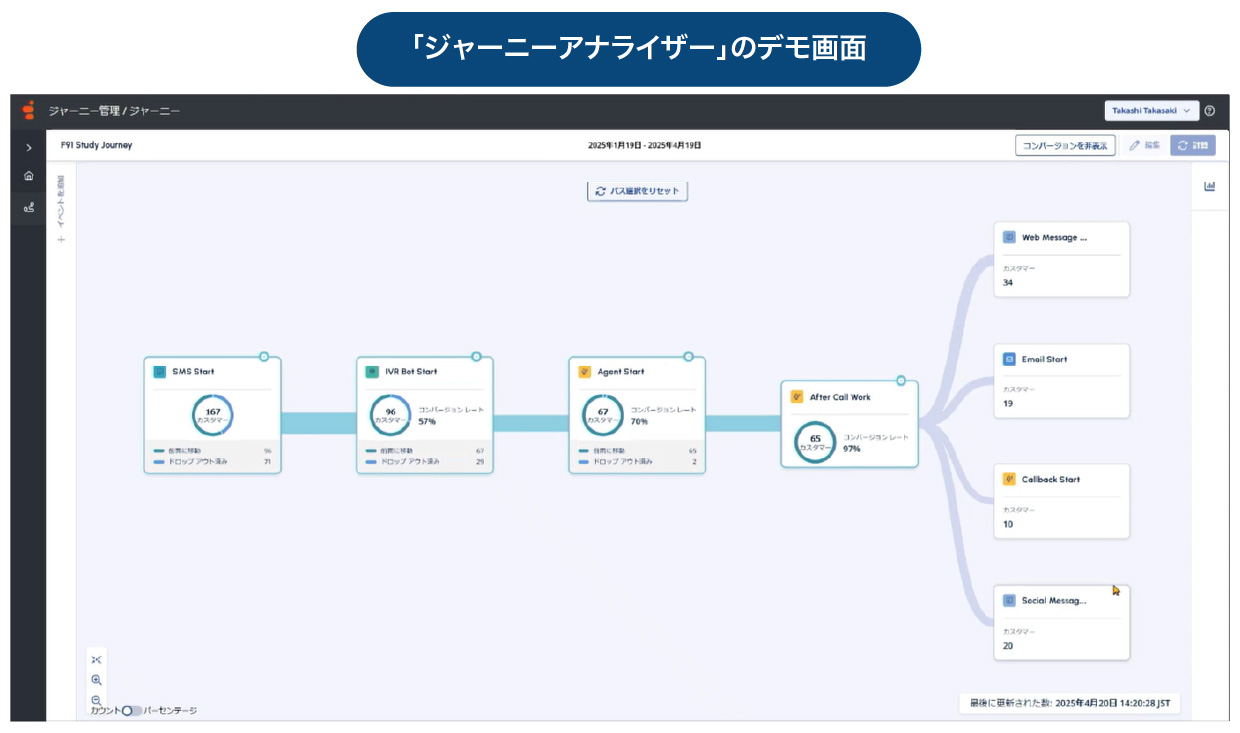Screen dimensions: 1240x733
Task: Click the connector circle on the SMS Start node
Action: (x=264, y=356)
